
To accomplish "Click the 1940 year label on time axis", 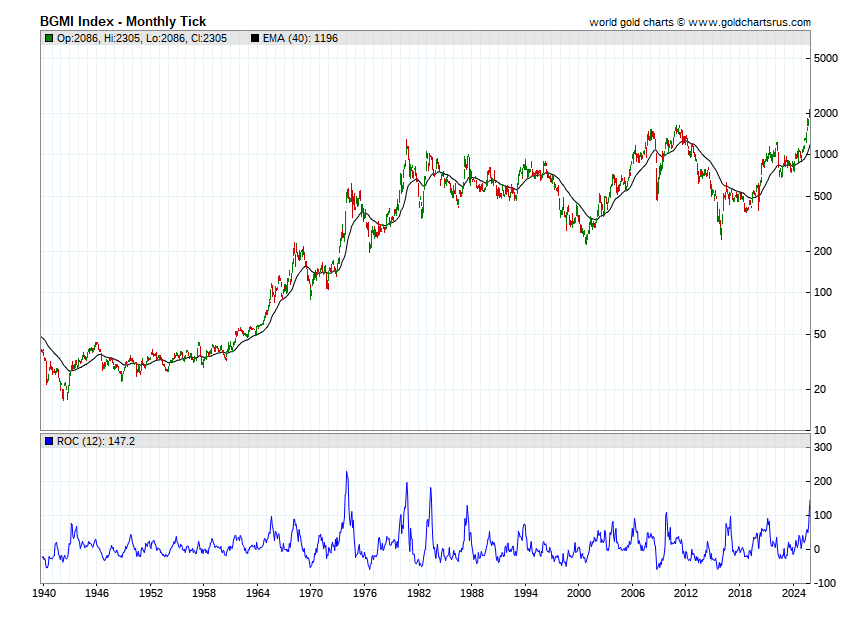I will pyautogui.click(x=43, y=593).
